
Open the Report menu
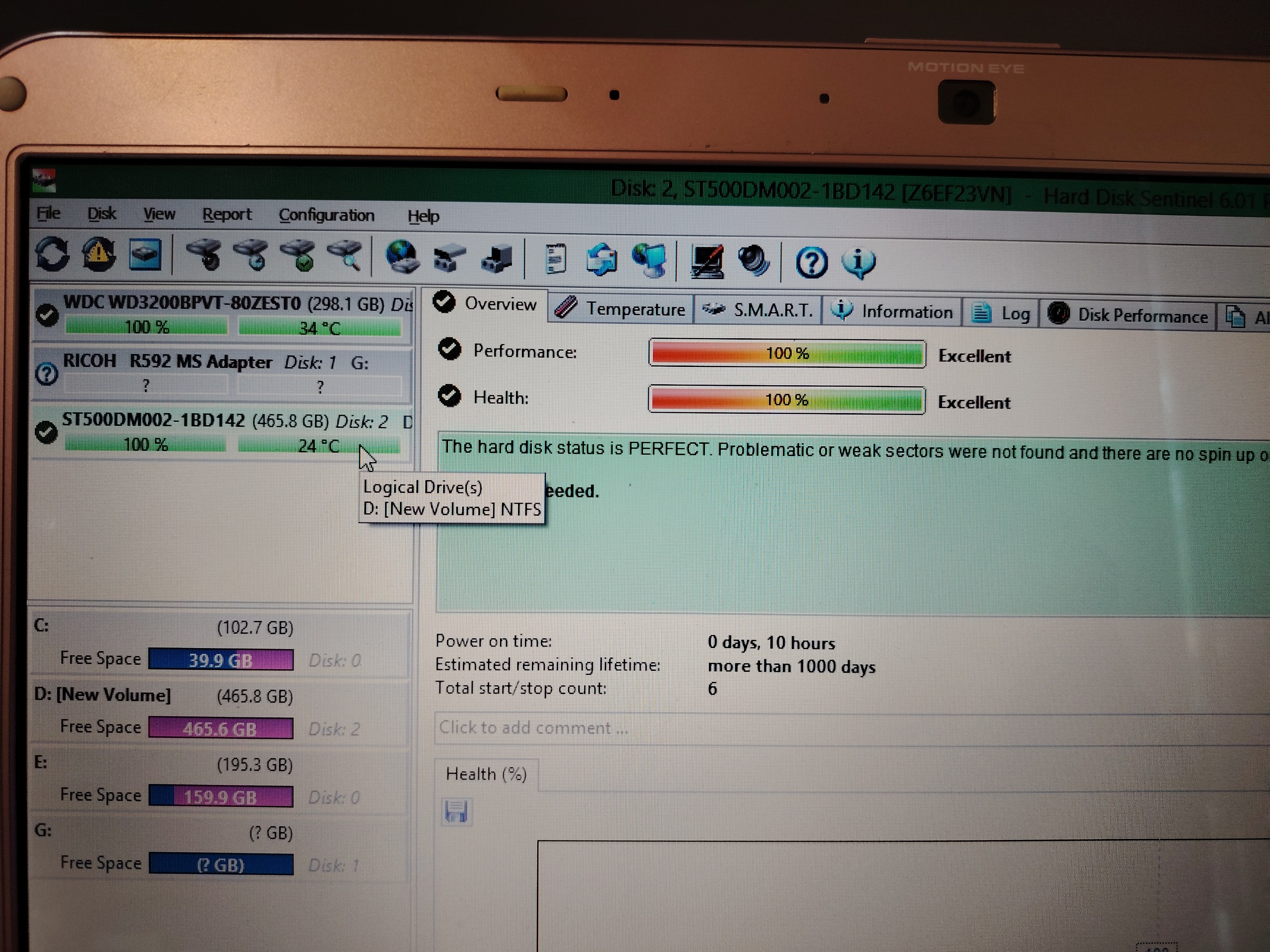tap(226, 215)
